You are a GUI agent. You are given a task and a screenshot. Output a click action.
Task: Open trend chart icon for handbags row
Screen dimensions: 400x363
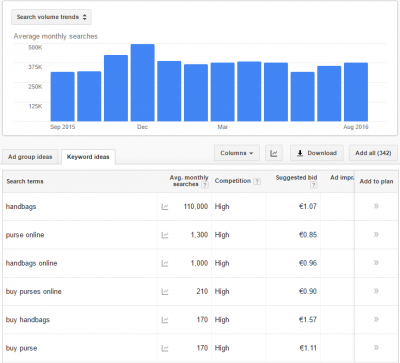(x=165, y=207)
